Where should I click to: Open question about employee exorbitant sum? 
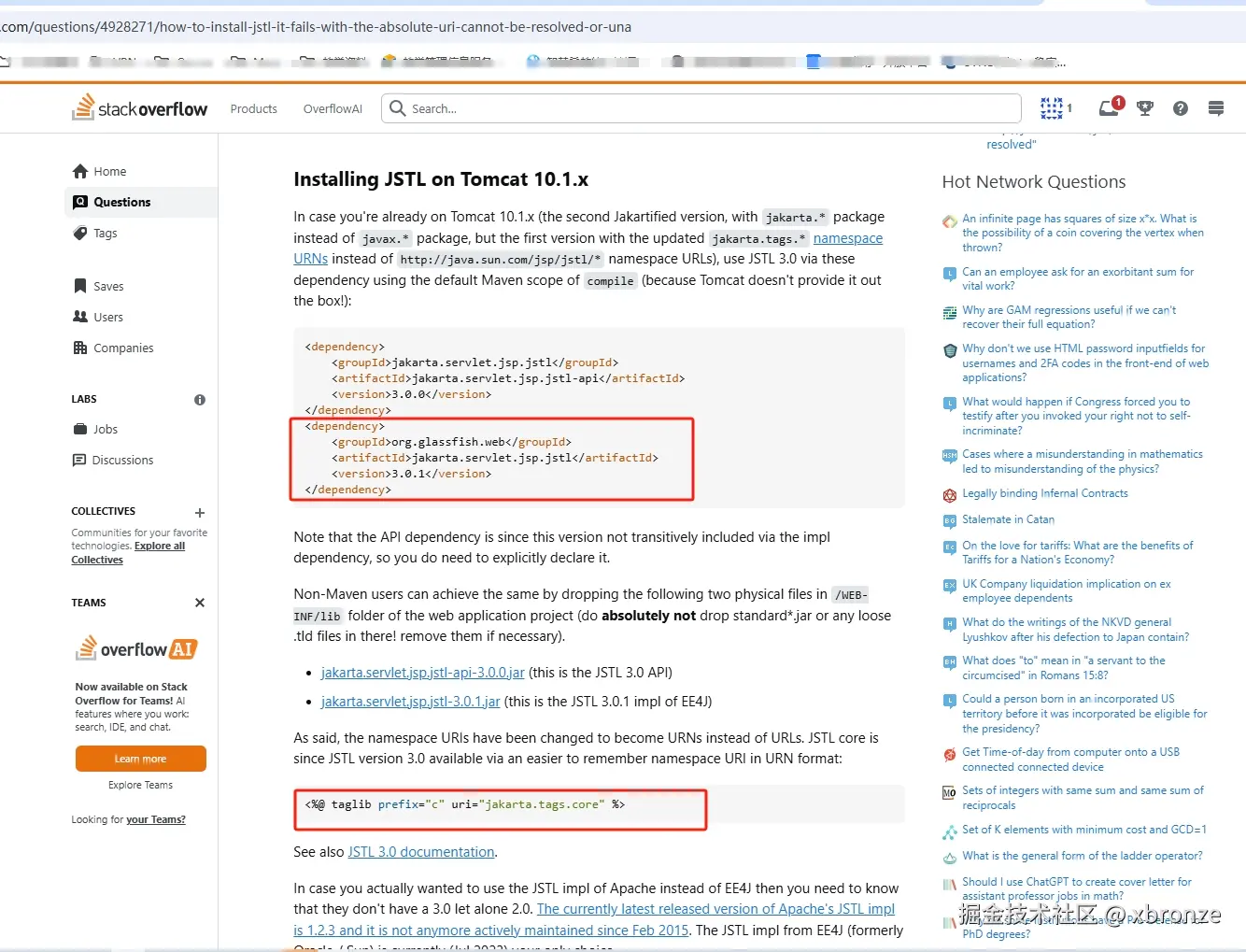(x=1078, y=278)
